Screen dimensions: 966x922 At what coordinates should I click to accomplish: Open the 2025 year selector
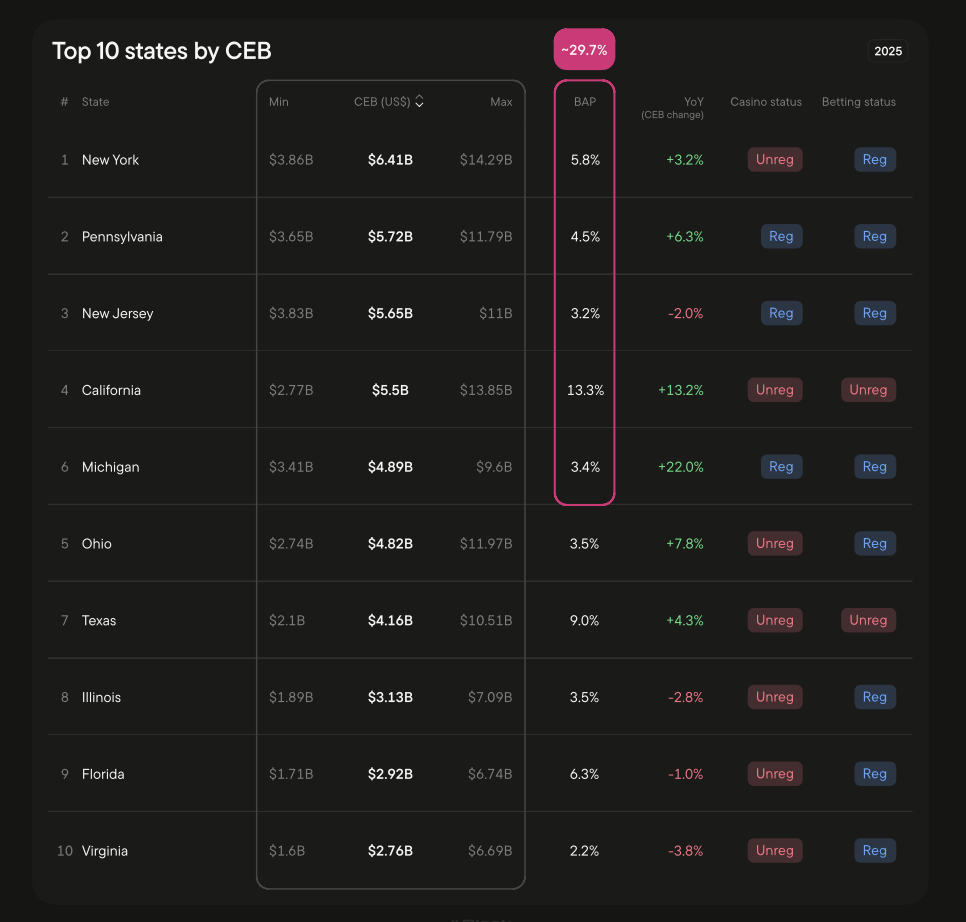click(887, 50)
